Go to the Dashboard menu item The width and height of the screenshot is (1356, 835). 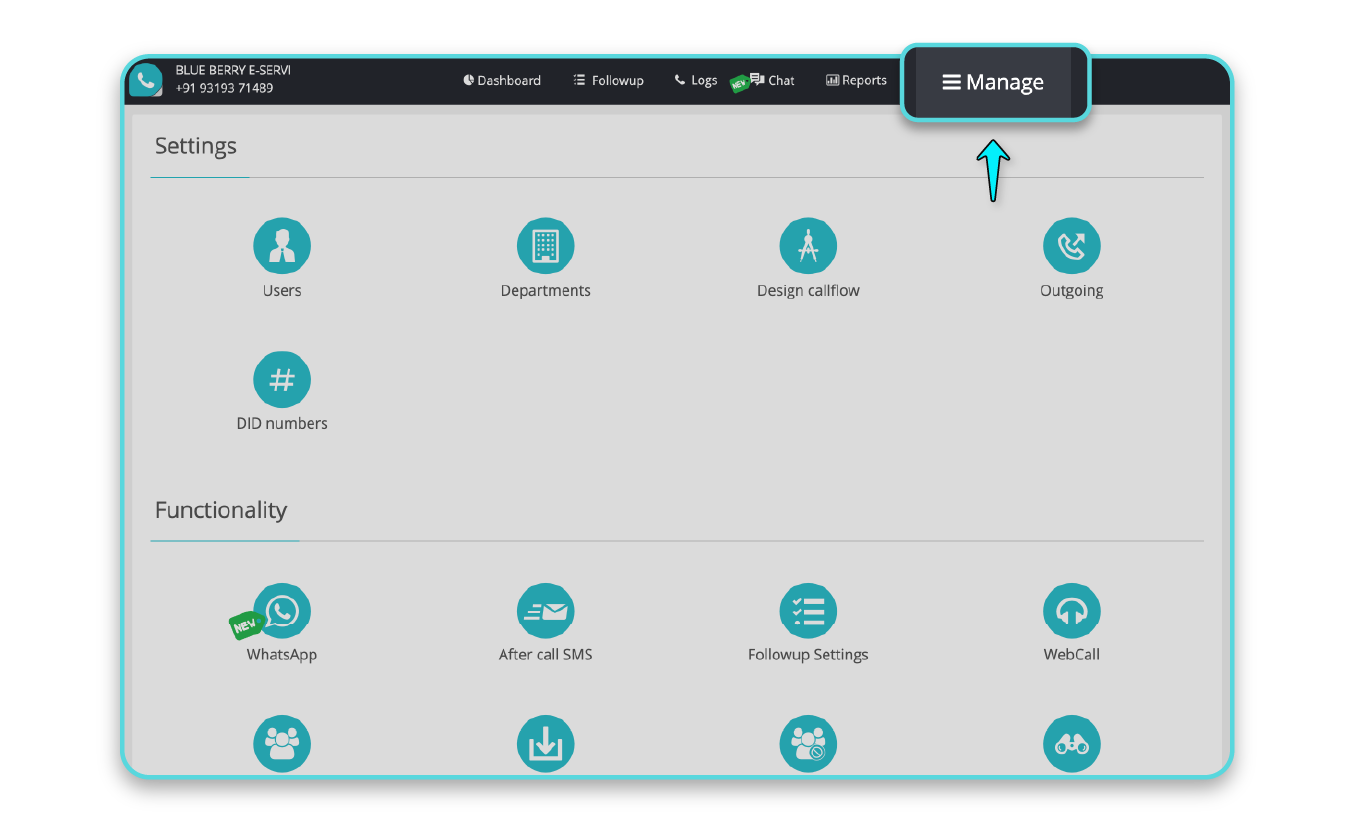click(502, 80)
